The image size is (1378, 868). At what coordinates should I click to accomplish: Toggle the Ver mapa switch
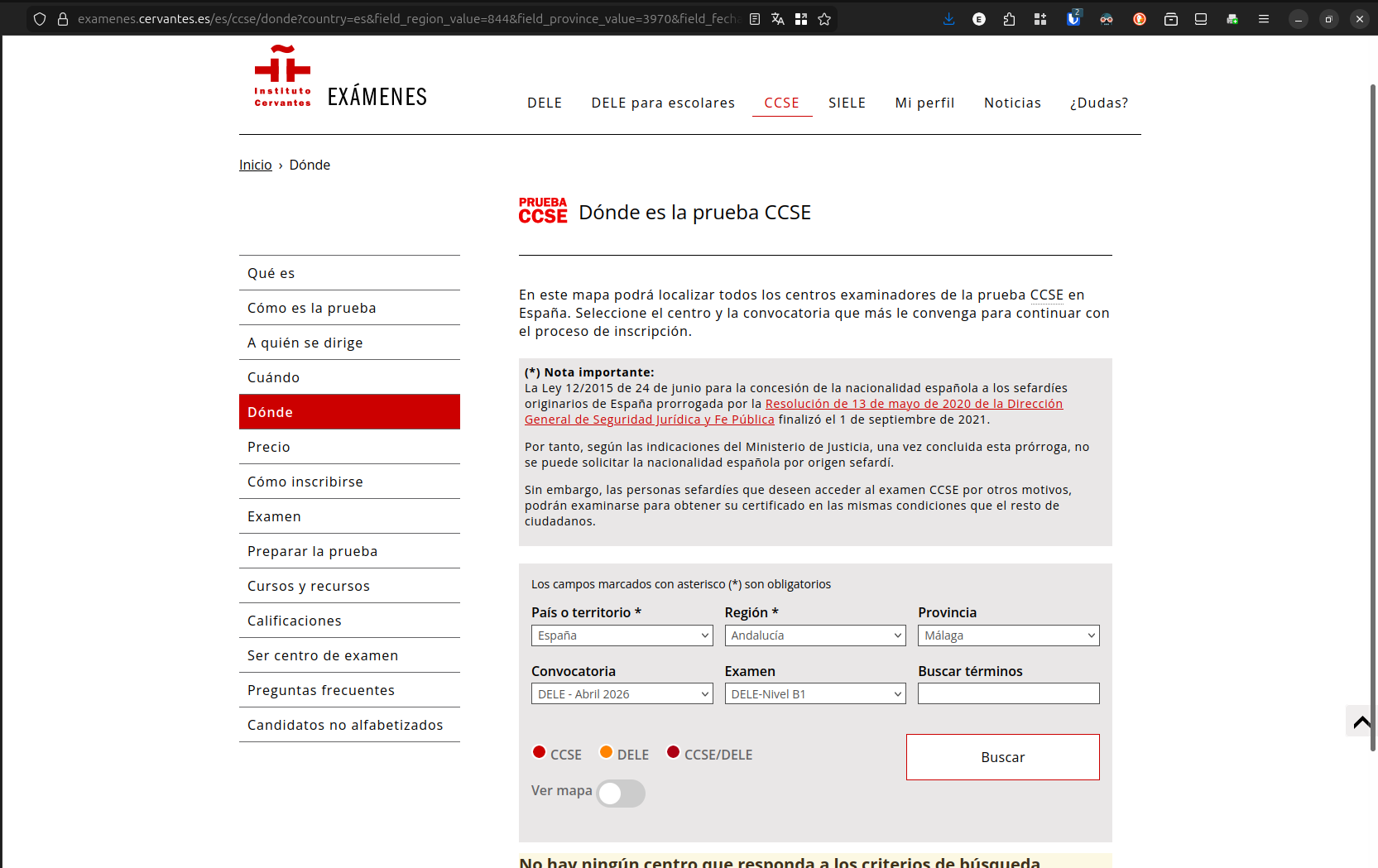point(621,794)
